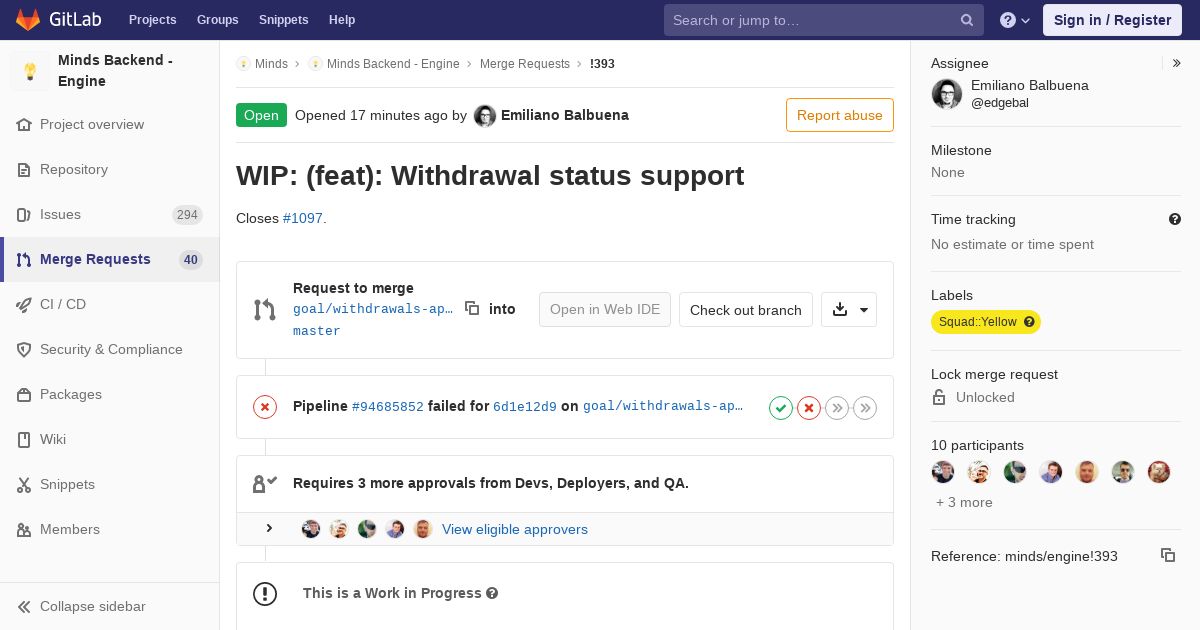Click the last skipped stage icon
The height and width of the screenshot is (630, 1200).
coord(865,407)
